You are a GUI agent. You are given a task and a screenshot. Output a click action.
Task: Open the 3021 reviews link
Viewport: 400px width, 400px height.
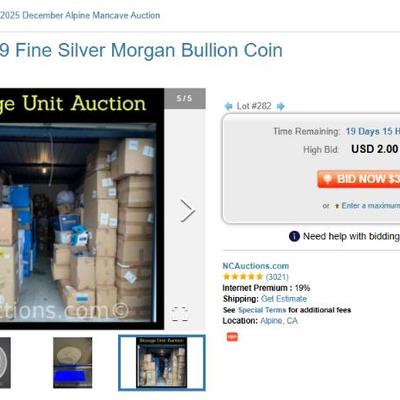click(x=277, y=277)
